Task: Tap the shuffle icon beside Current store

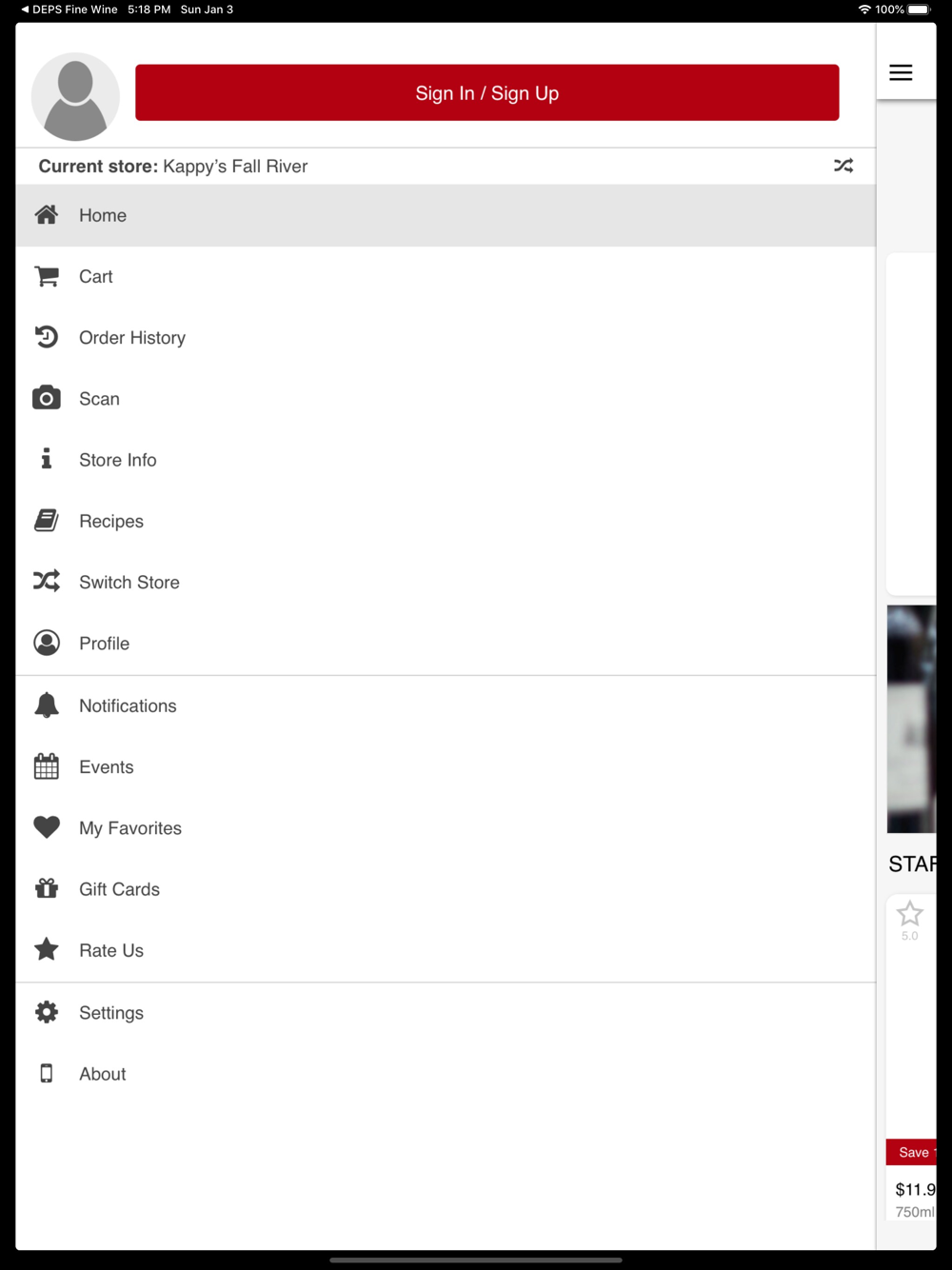Action: pos(843,166)
